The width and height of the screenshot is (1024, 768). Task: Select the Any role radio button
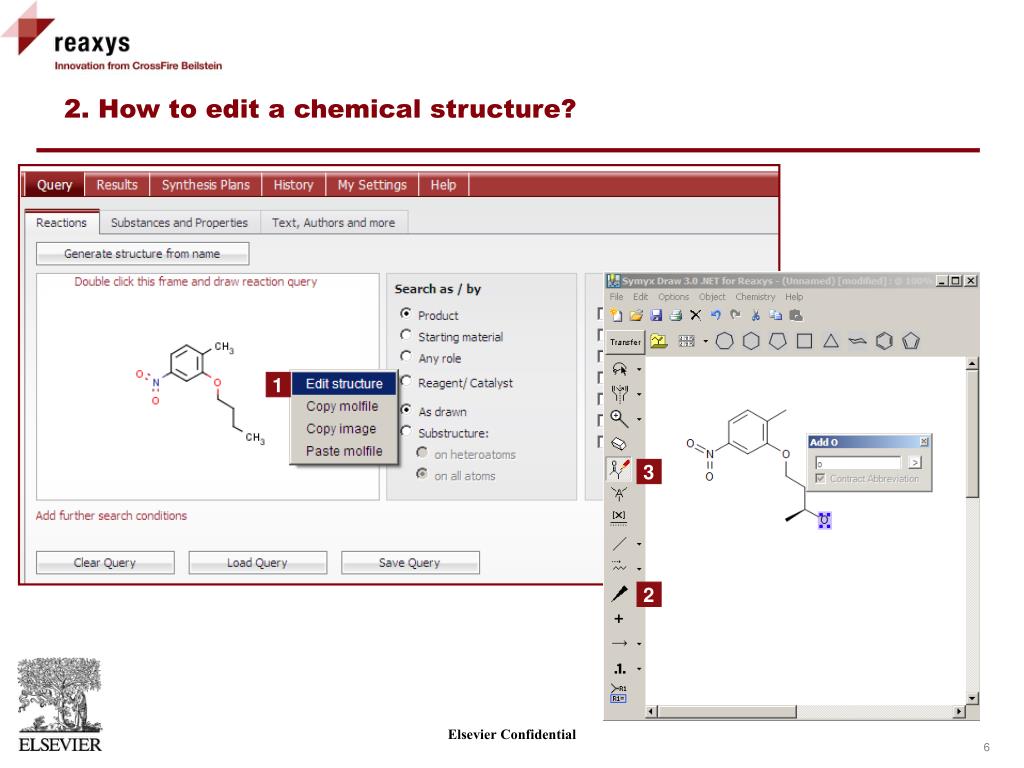[406, 357]
